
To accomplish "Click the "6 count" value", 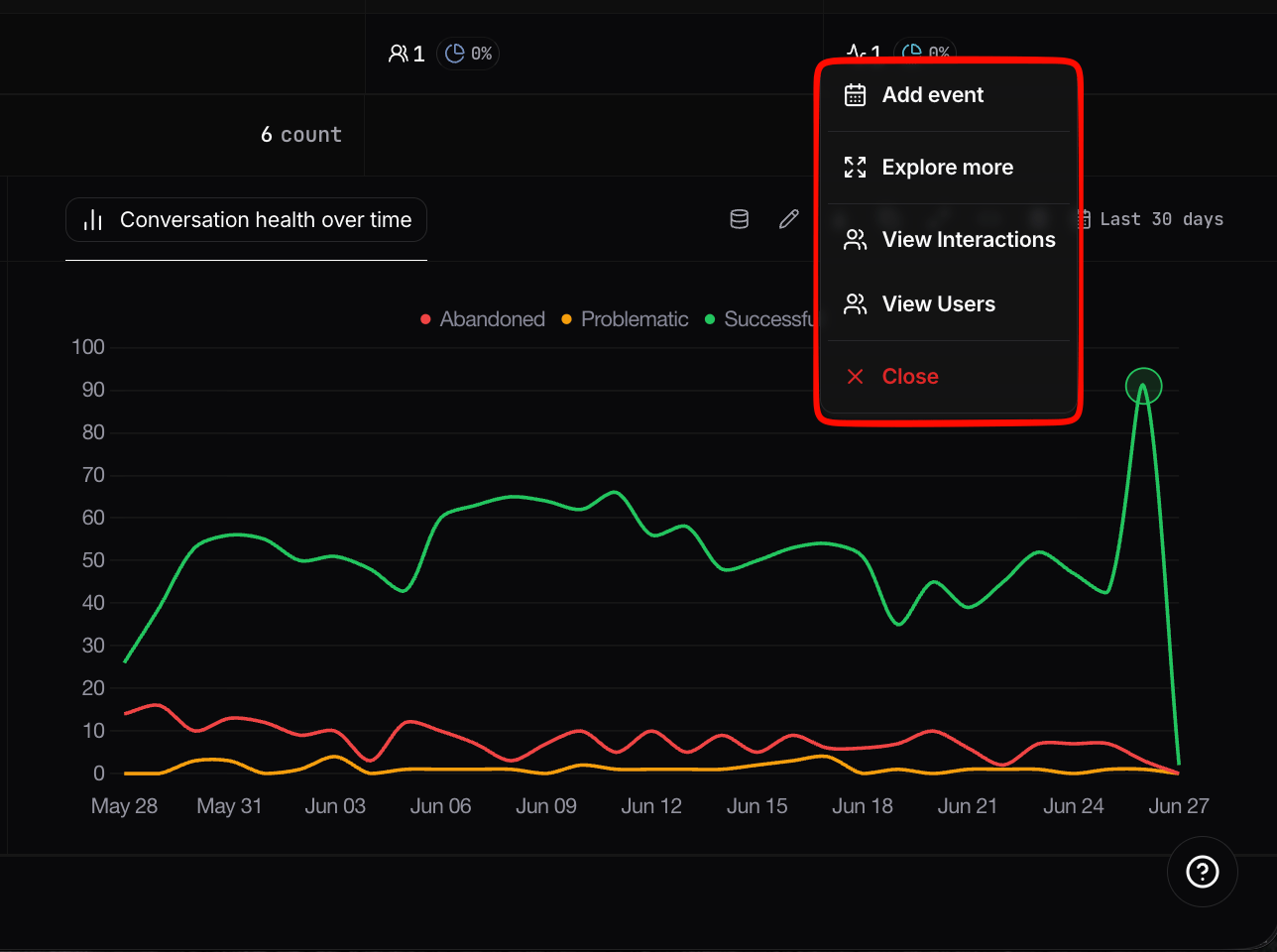I will tap(301, 135).
